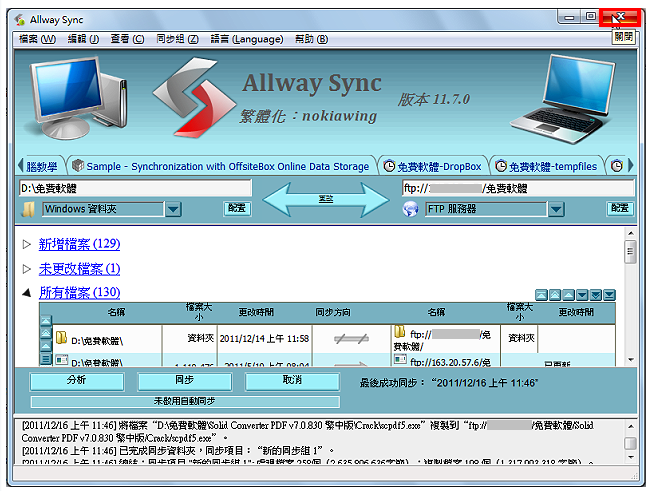Open the Windows 資料夾 type dropdown
The image size is (655, 491).
click(x=173, y=209)
